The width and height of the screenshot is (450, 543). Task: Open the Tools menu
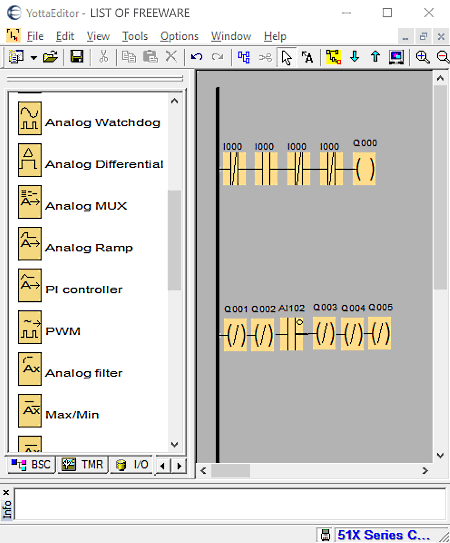point(135,36)
